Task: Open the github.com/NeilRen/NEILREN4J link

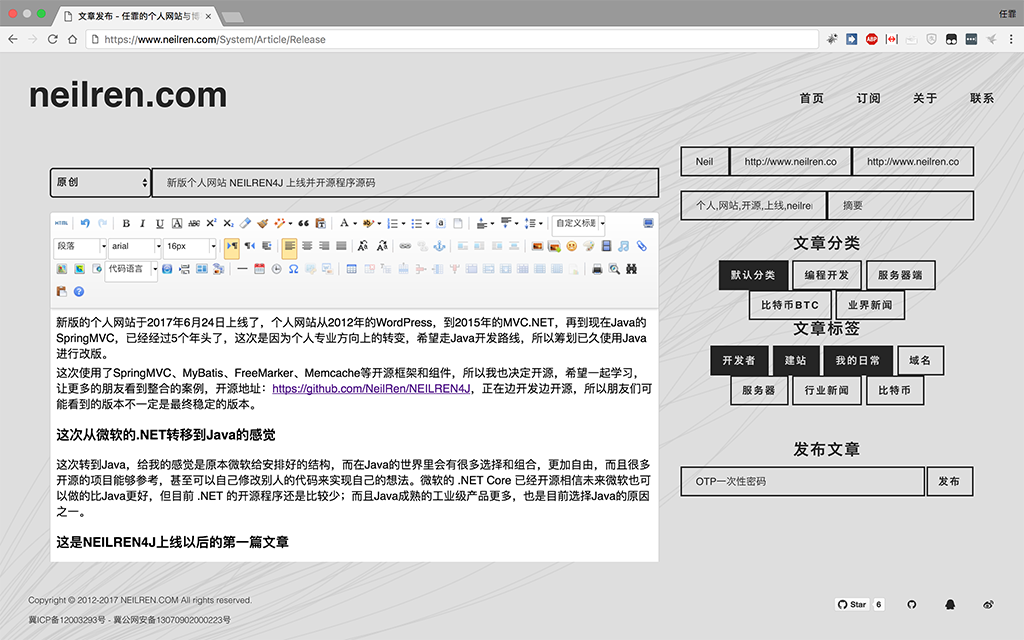Action: (x=371, y=389)
